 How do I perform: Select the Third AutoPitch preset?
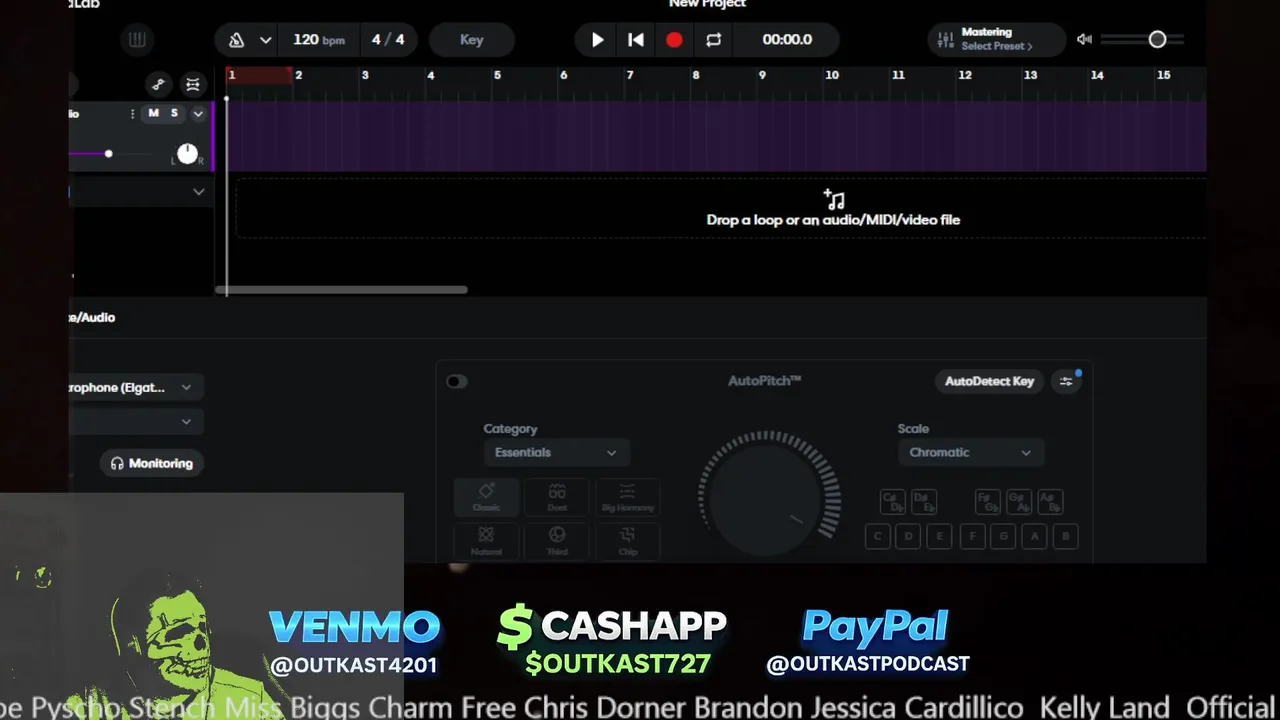pyautogui.click(x=557, y=541)
